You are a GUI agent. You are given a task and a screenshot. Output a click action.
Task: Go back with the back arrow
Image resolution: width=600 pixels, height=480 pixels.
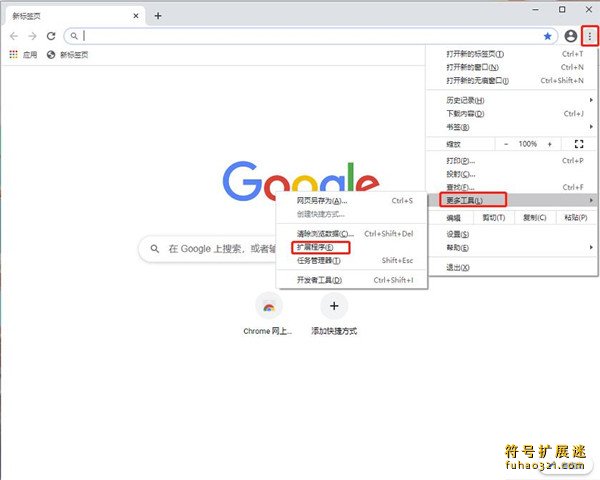pos(14,36)
